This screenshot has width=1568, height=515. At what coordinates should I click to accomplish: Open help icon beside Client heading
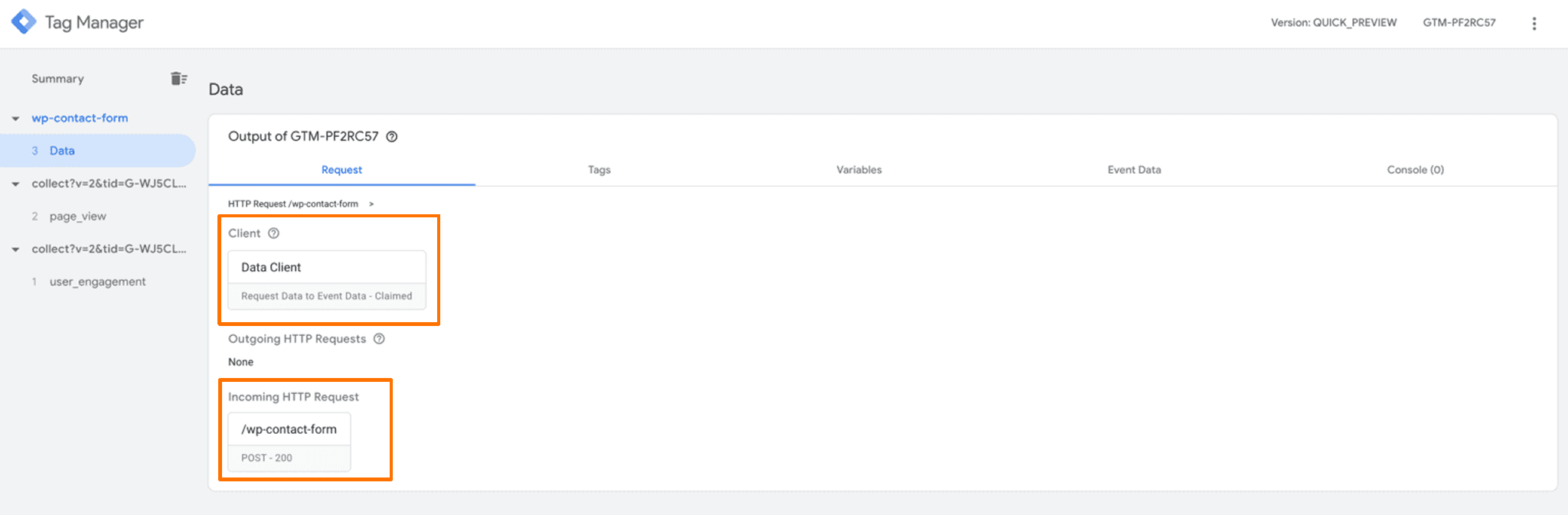pyautogui.click(x=273, y=233)
